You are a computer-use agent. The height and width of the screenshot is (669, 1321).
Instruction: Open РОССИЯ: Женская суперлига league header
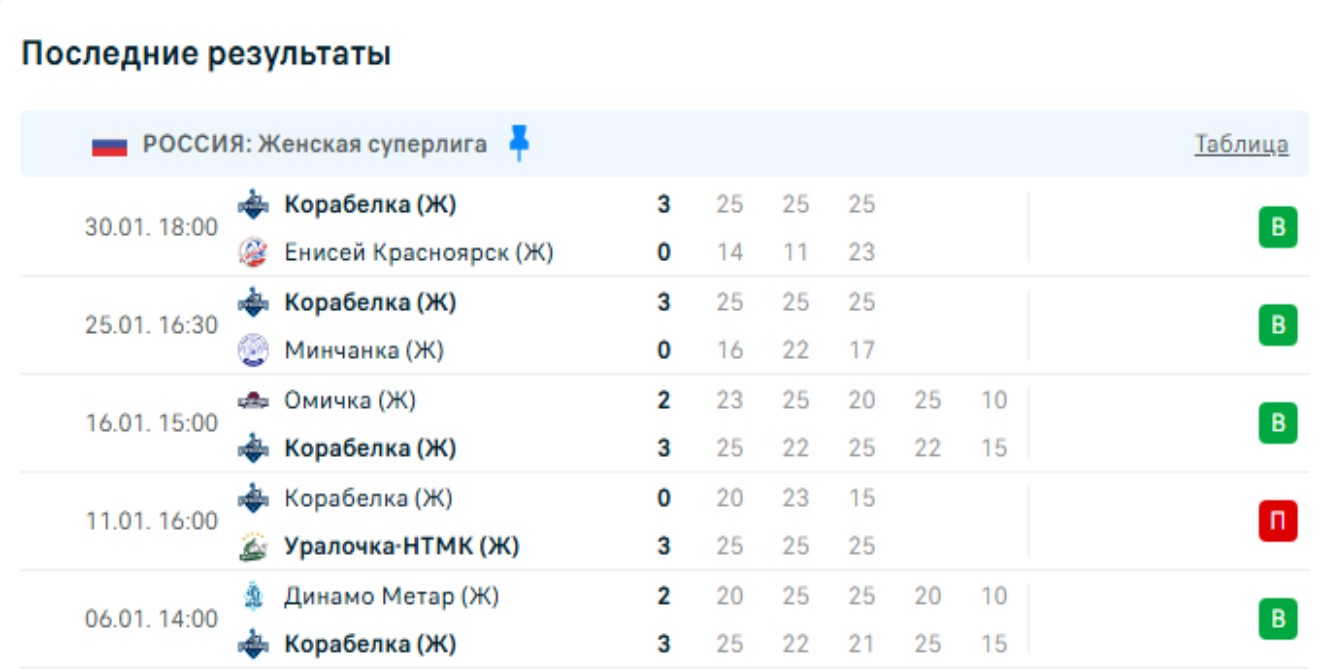pos(314,145)
